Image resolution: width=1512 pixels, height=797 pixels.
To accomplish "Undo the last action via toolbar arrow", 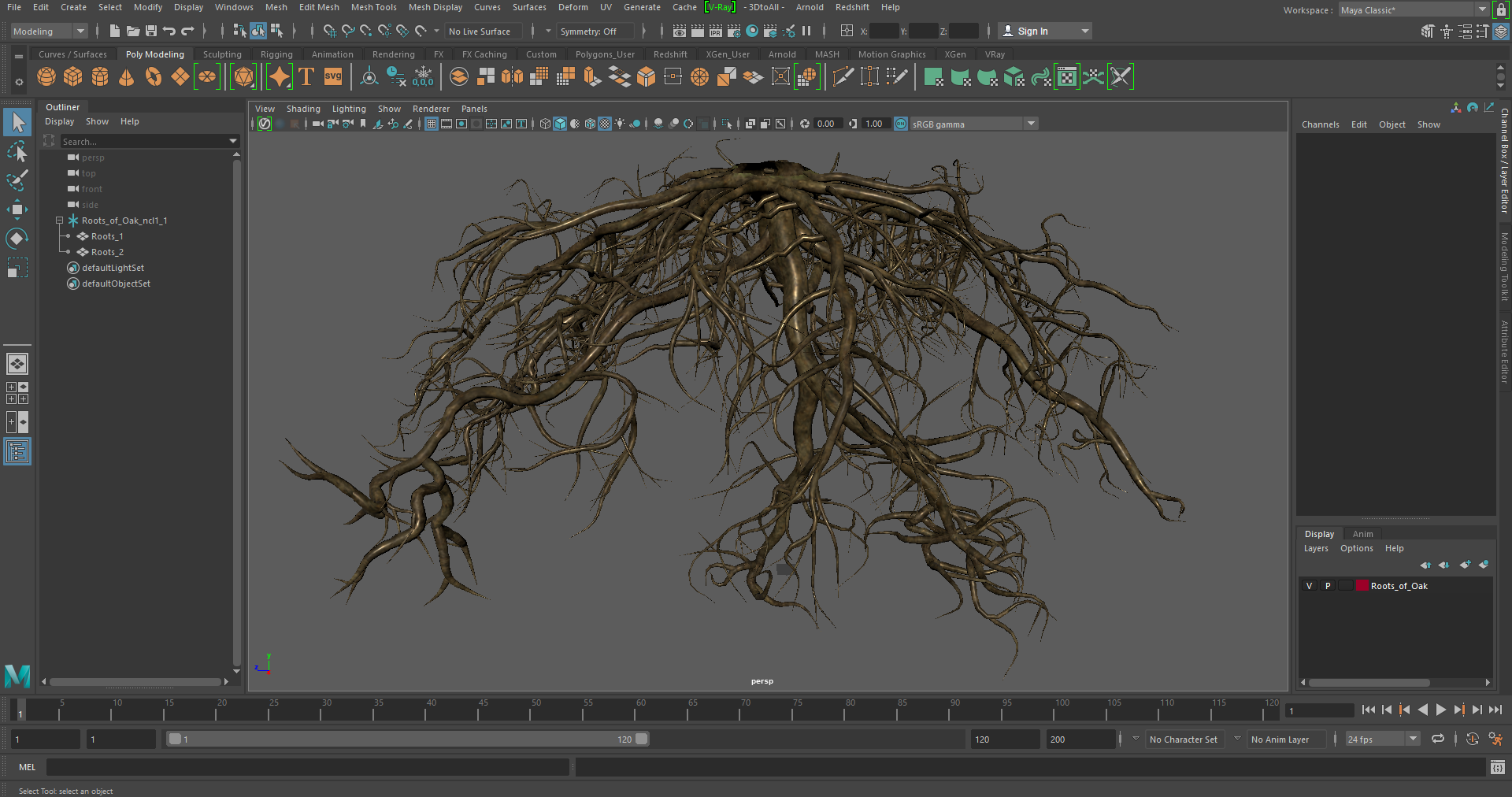I will pyautogui.click(x=169, y=32).
